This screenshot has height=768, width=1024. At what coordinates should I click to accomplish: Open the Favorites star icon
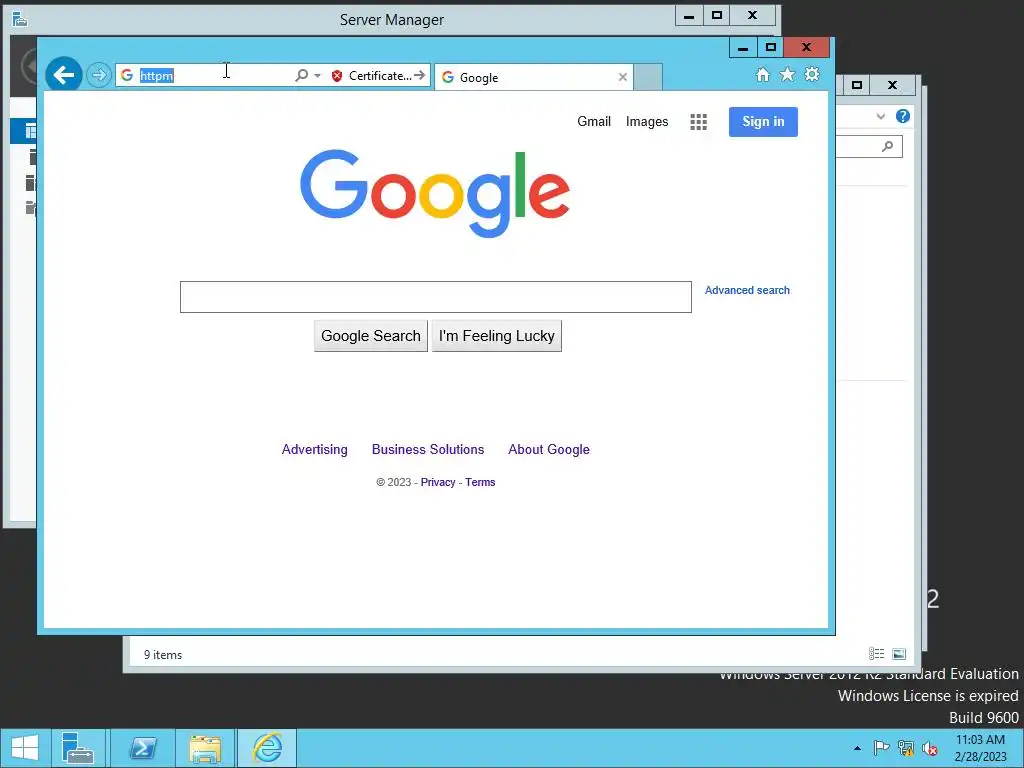pos(787,74)
